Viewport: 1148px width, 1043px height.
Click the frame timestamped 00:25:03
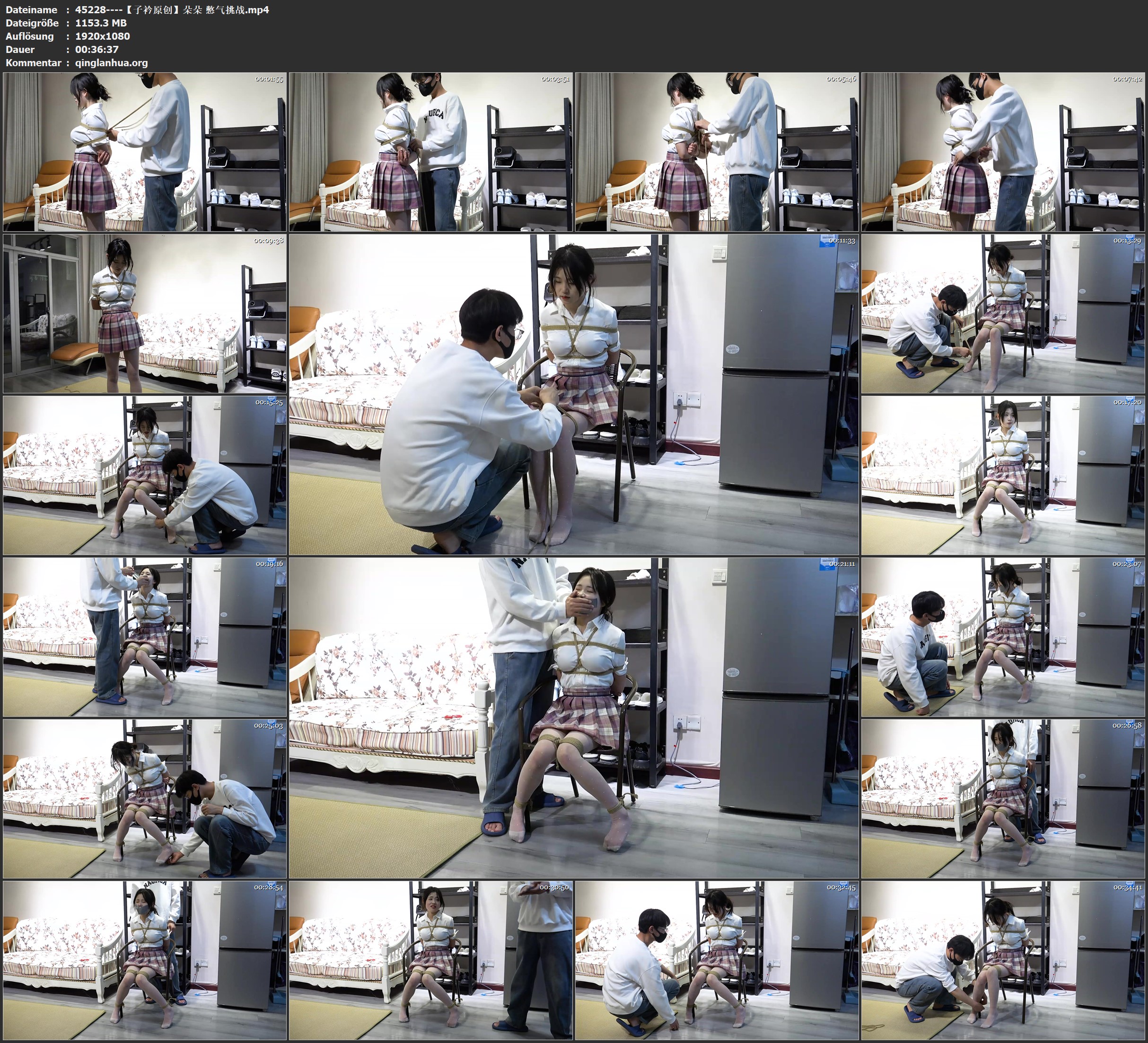click(x=145, y=798)
